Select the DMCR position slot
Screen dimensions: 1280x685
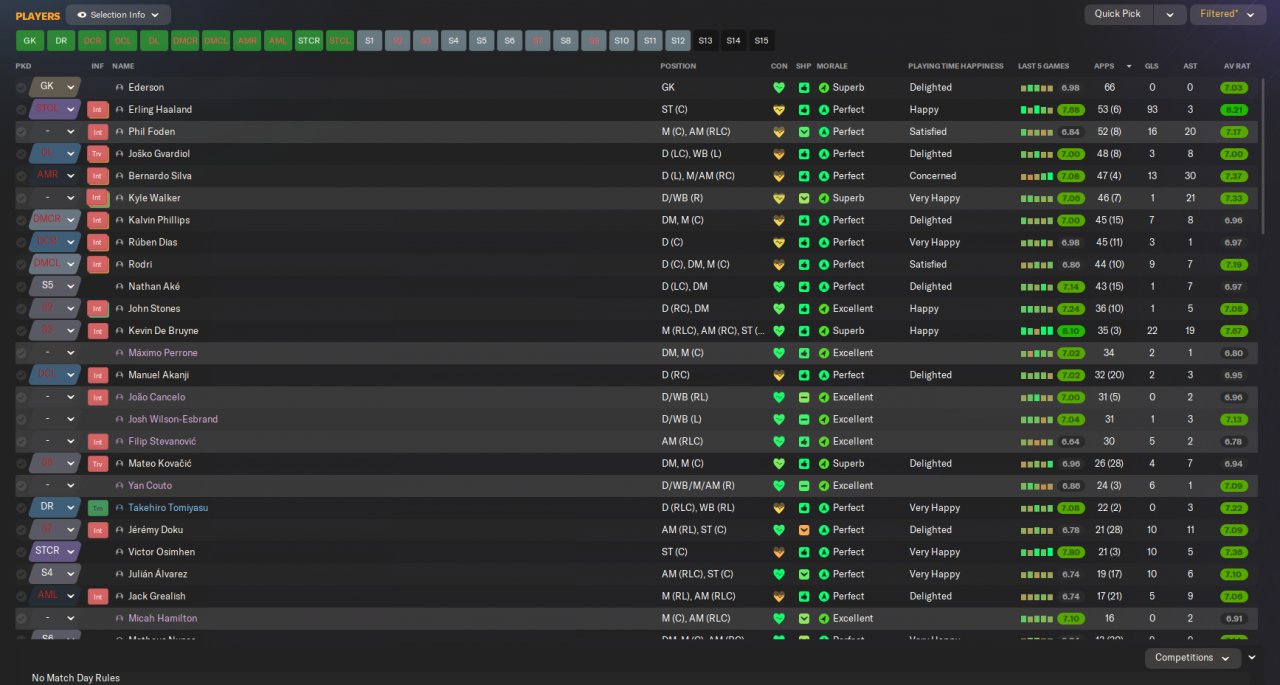click(x=185, y=41)
